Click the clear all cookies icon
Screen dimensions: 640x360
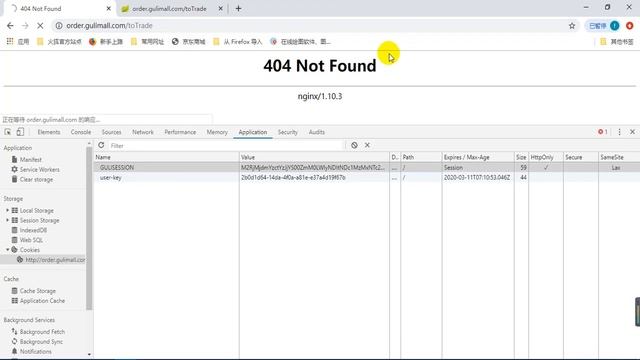pyautogui.click(x=354, y=145)
